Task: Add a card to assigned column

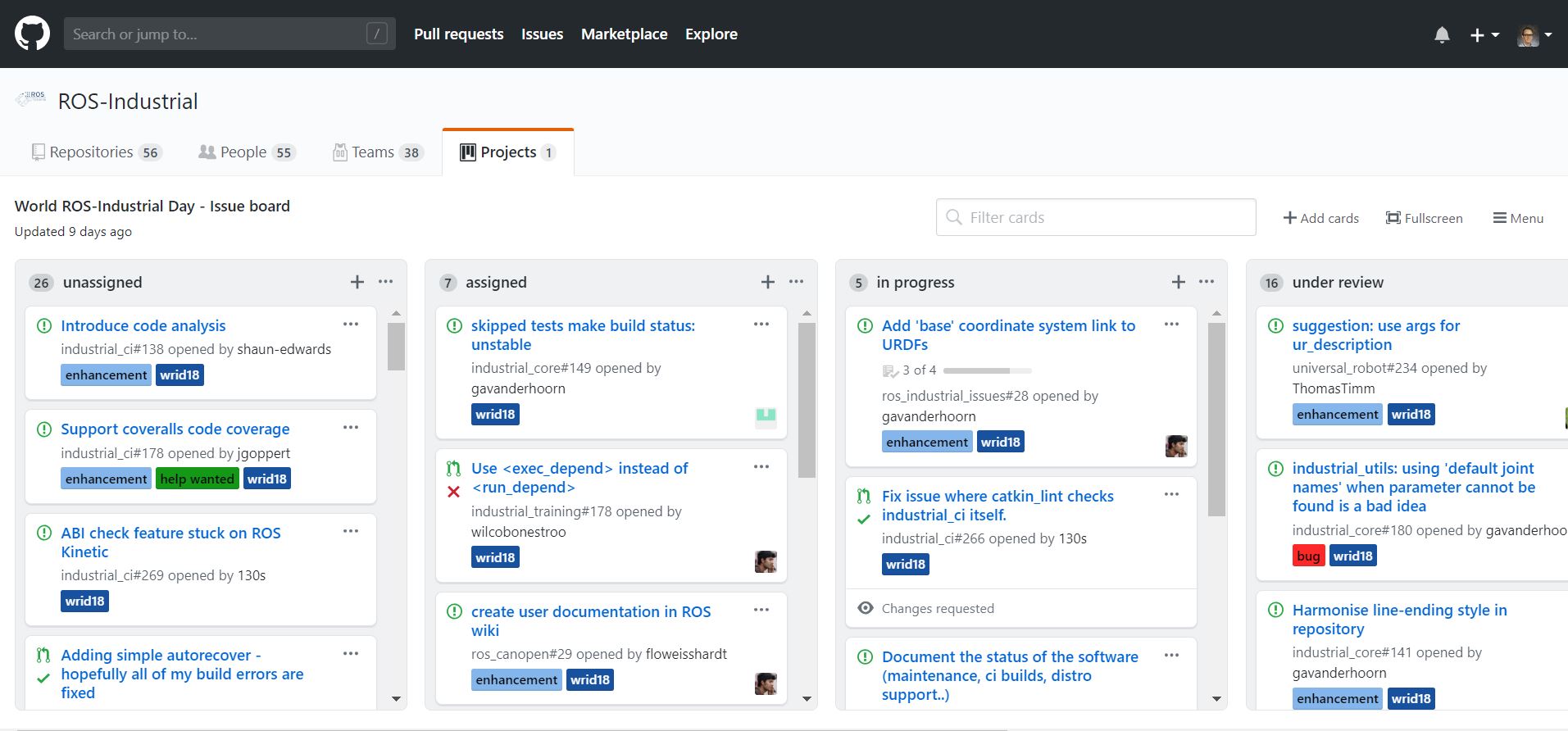Action: point(768,282)
